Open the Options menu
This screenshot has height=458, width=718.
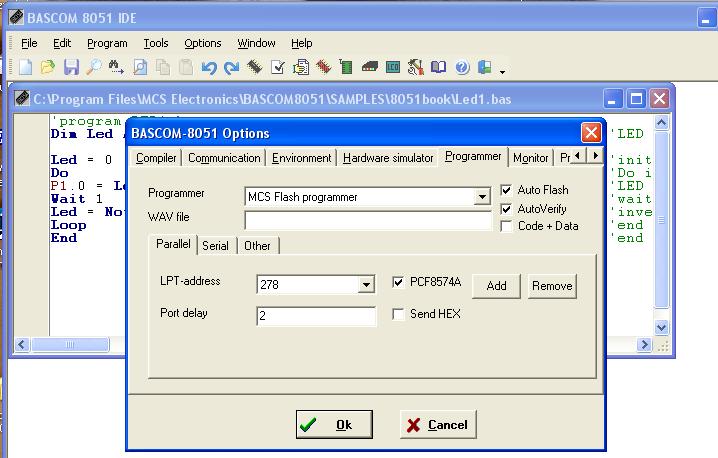203,43
